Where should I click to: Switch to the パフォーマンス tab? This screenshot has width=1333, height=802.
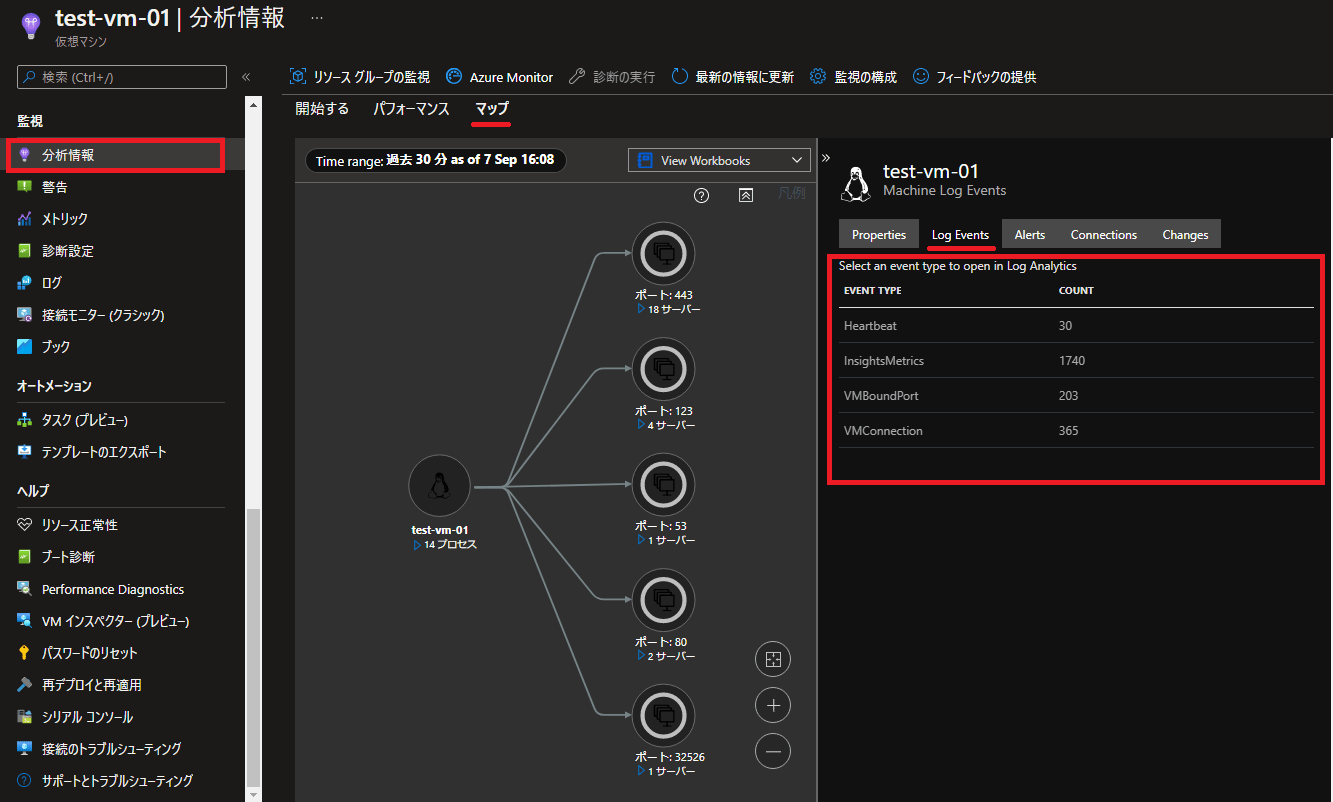pyautogui.click(x=412, y=109)
